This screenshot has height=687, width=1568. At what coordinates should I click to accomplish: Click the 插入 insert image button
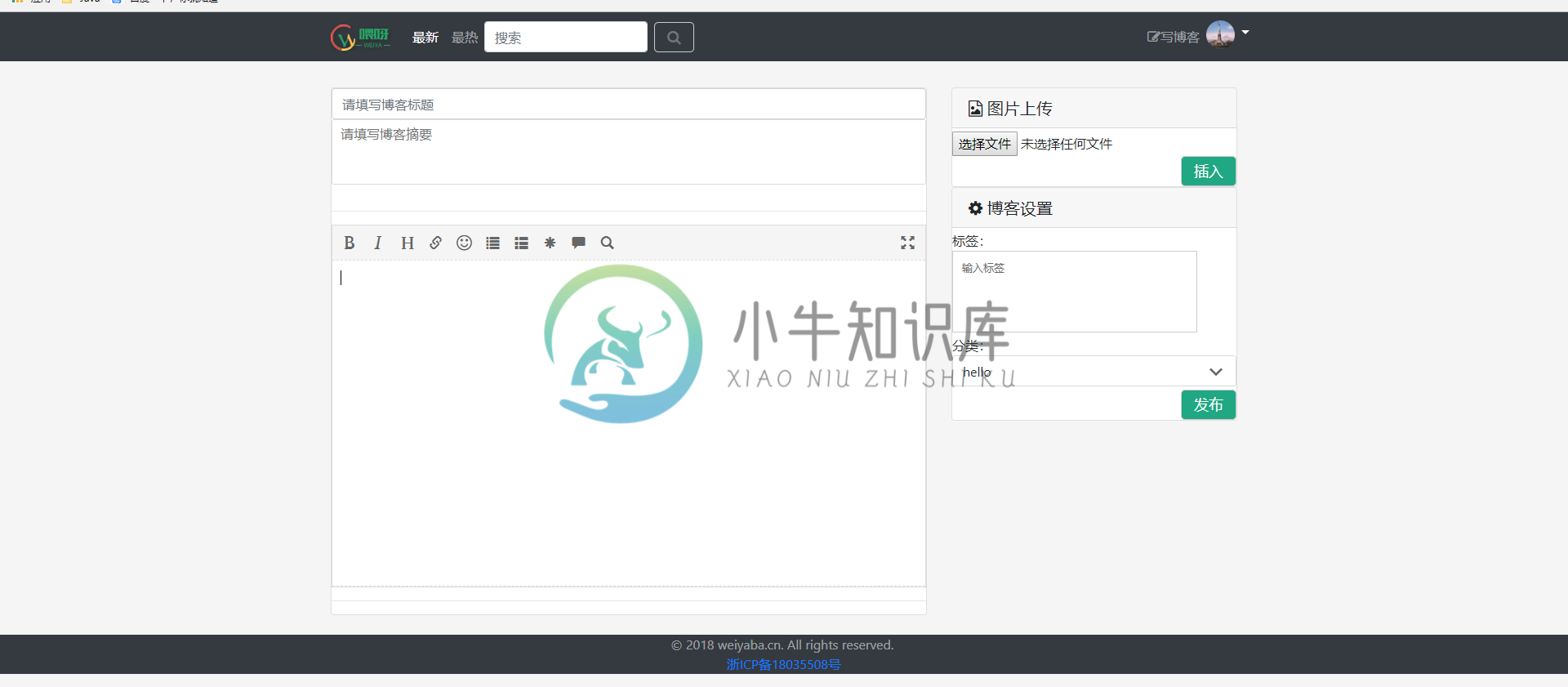click(x=1208, y=172)
